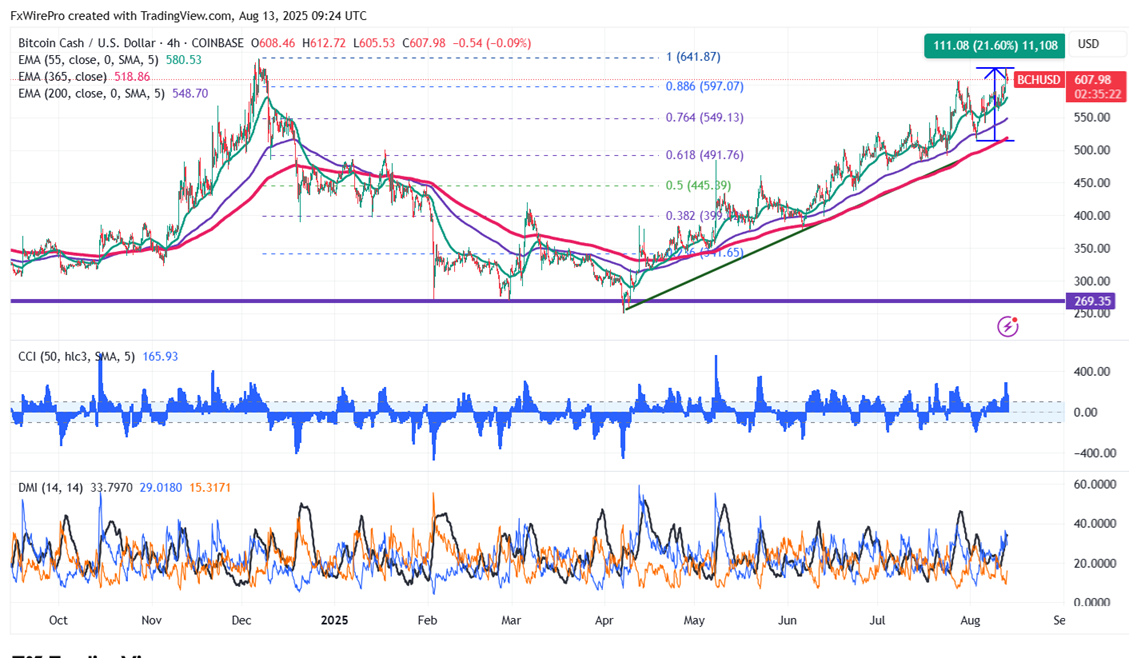Select the Fibonacci 0.618 (491.76) label
1129x658 pixels.
coord(704,155)
